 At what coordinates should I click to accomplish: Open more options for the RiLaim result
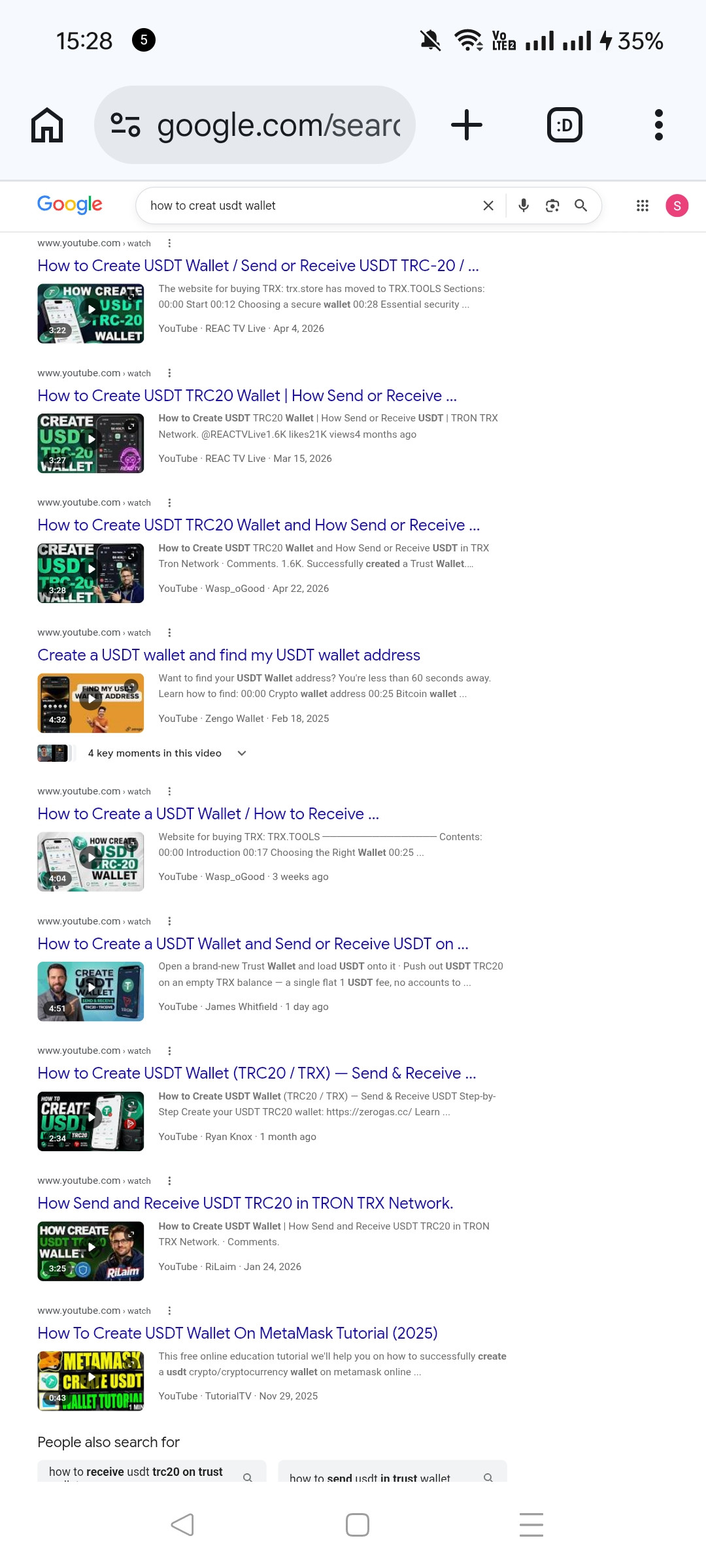pyautogui.click(x=169, y=1181)
